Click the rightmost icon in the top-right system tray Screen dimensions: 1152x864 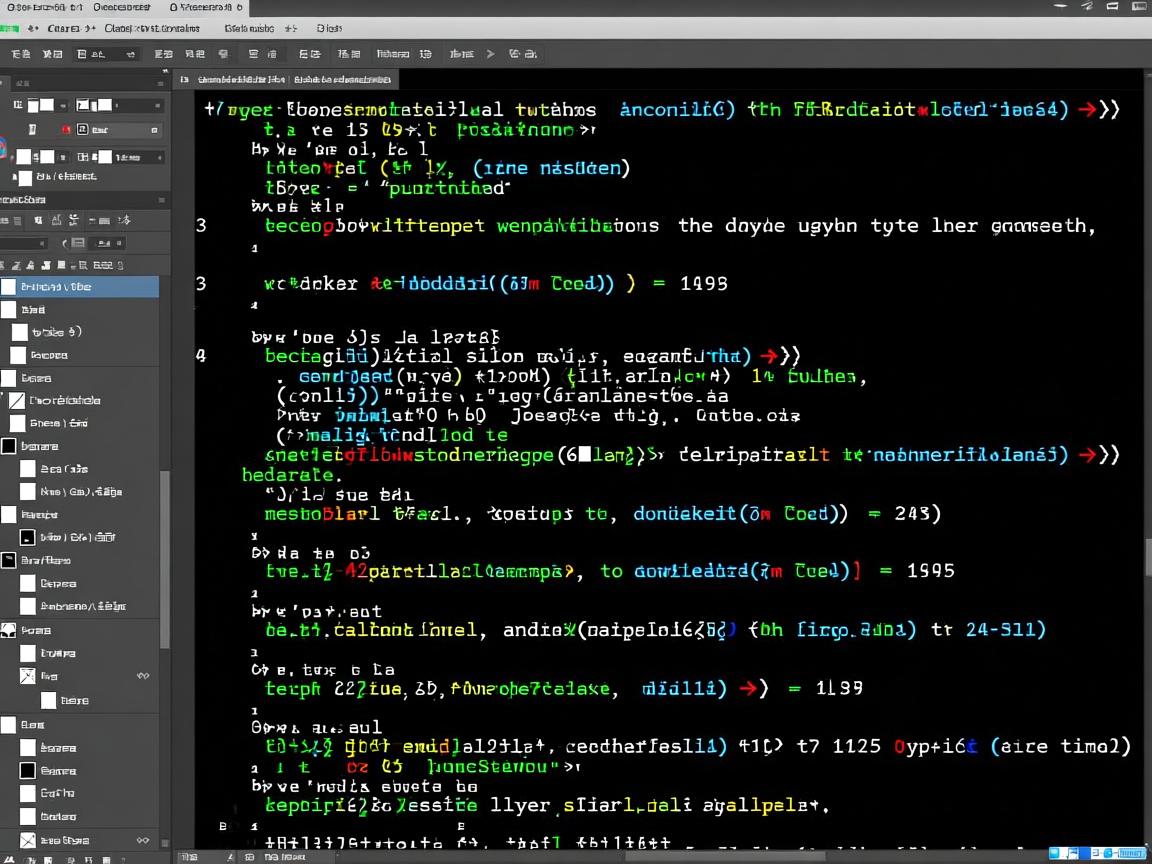coord(1138,7)
